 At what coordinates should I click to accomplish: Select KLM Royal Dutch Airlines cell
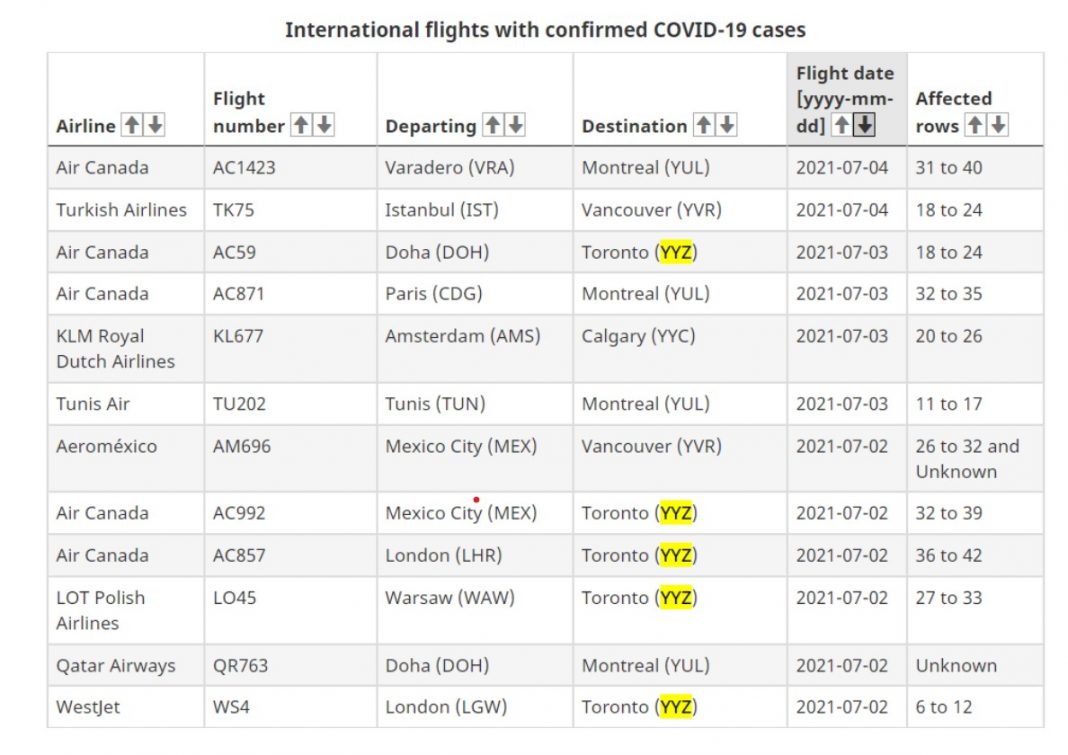(x=115, y=348)
